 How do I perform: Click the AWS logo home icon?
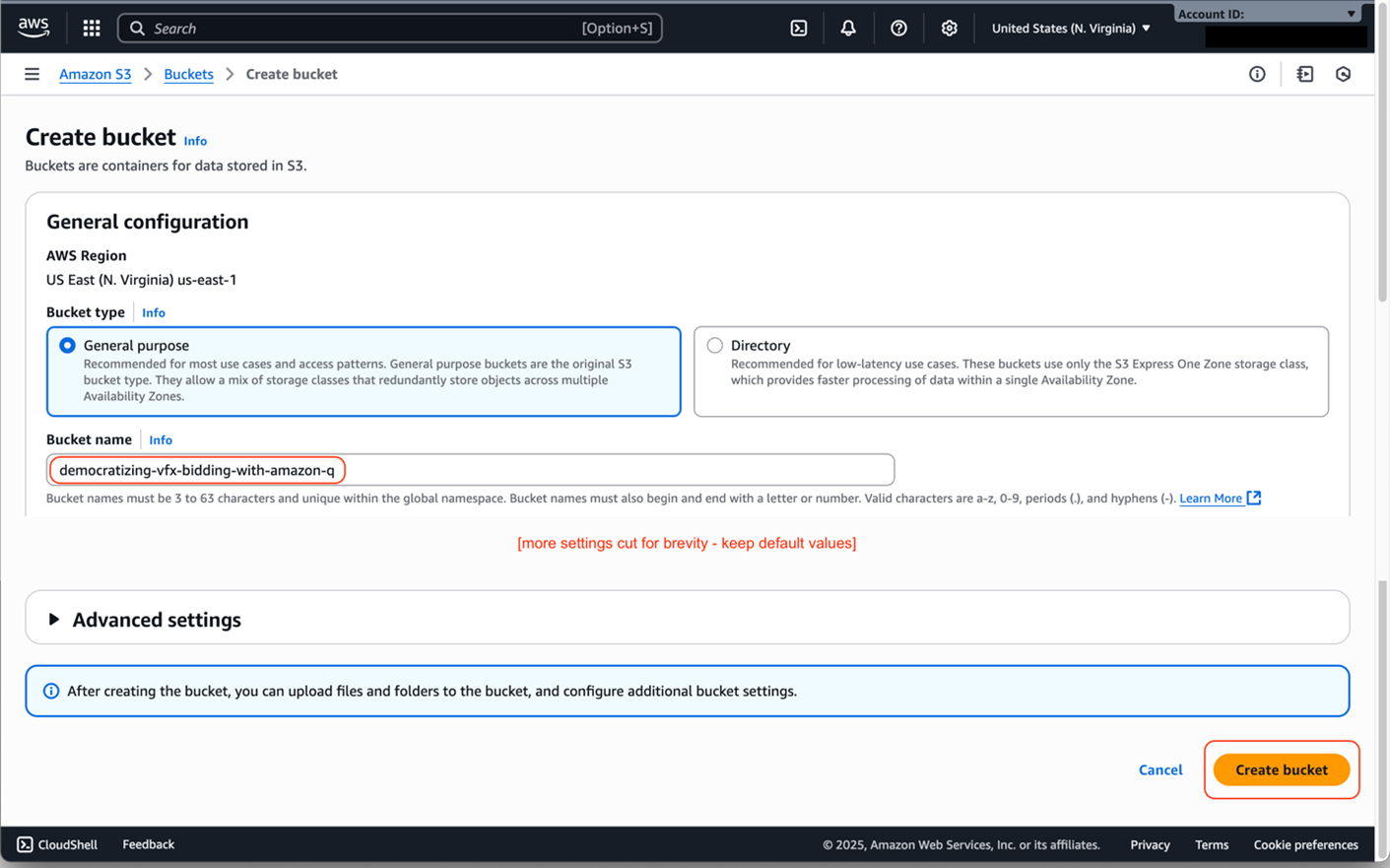33,28
